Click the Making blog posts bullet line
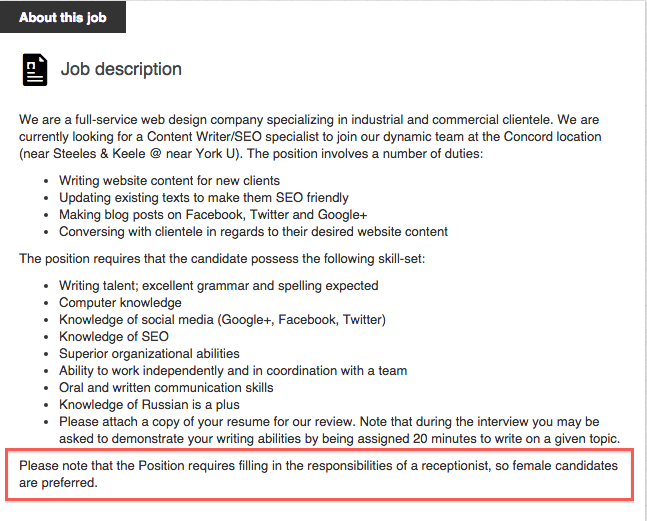 (x=213, y=215)
